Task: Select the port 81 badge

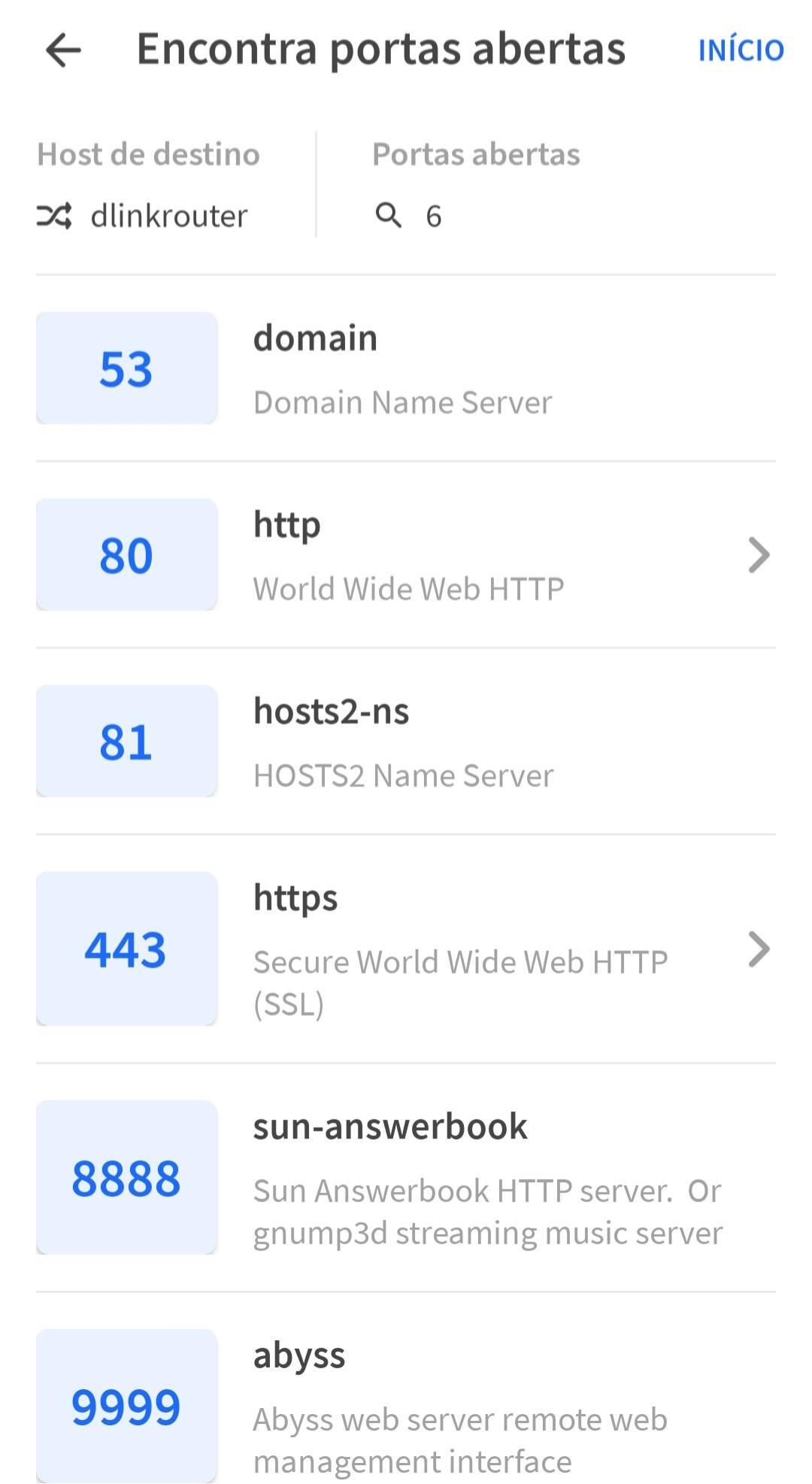Action: coord(126,741)
